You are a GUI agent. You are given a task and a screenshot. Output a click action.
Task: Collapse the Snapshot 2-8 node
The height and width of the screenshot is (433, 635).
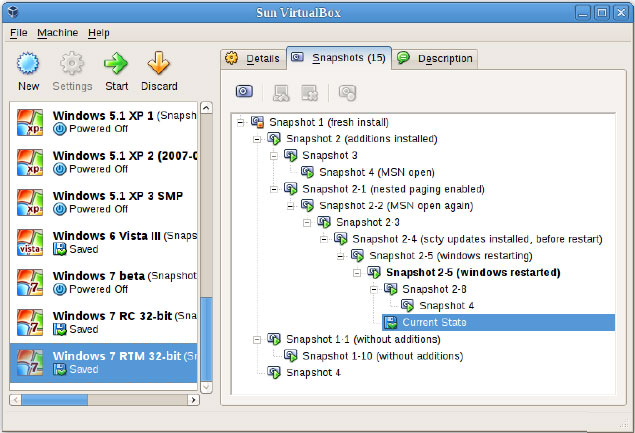[x=374, y=289]
